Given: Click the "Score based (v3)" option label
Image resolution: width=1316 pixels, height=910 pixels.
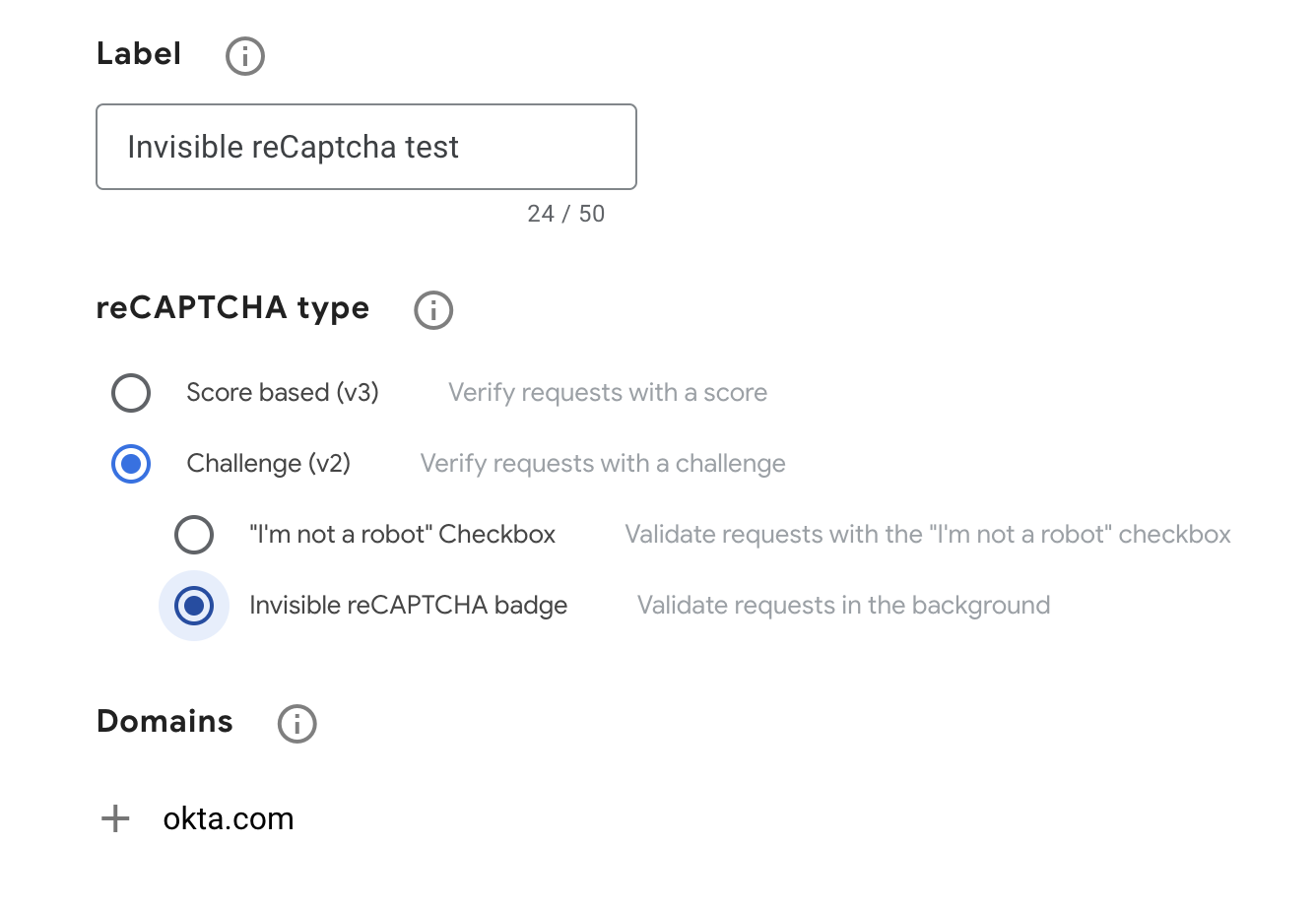Looking at the screenshot, I should coord(283,393).
